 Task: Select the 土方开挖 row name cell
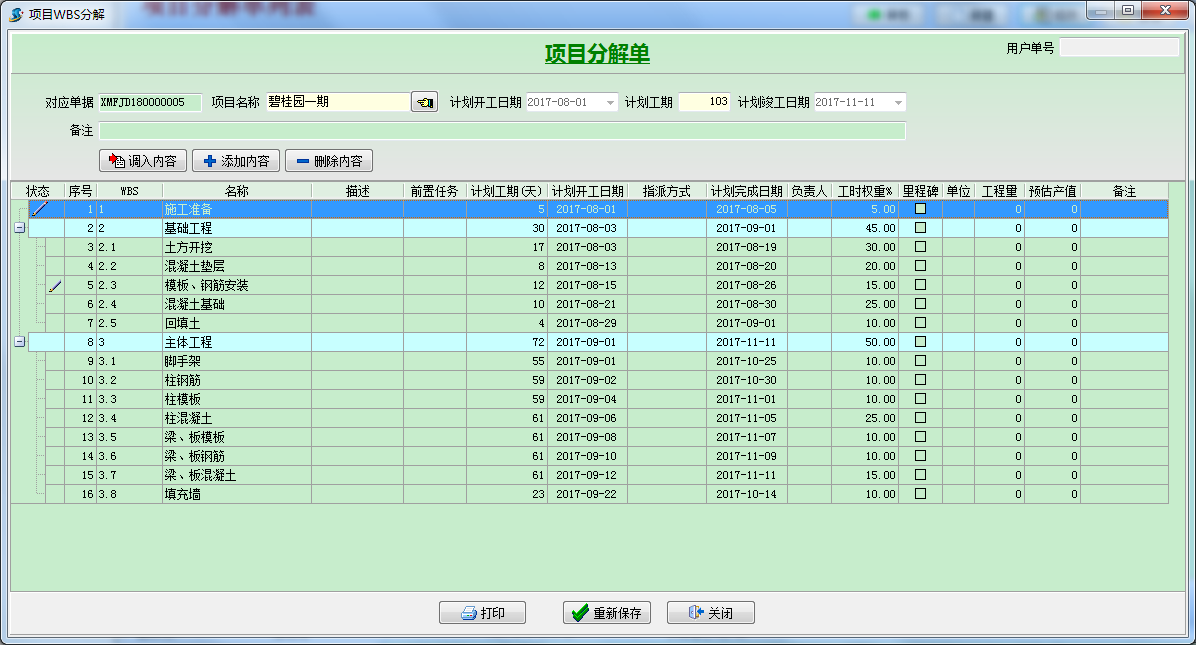pyautogui.click(x=236, y=247)
